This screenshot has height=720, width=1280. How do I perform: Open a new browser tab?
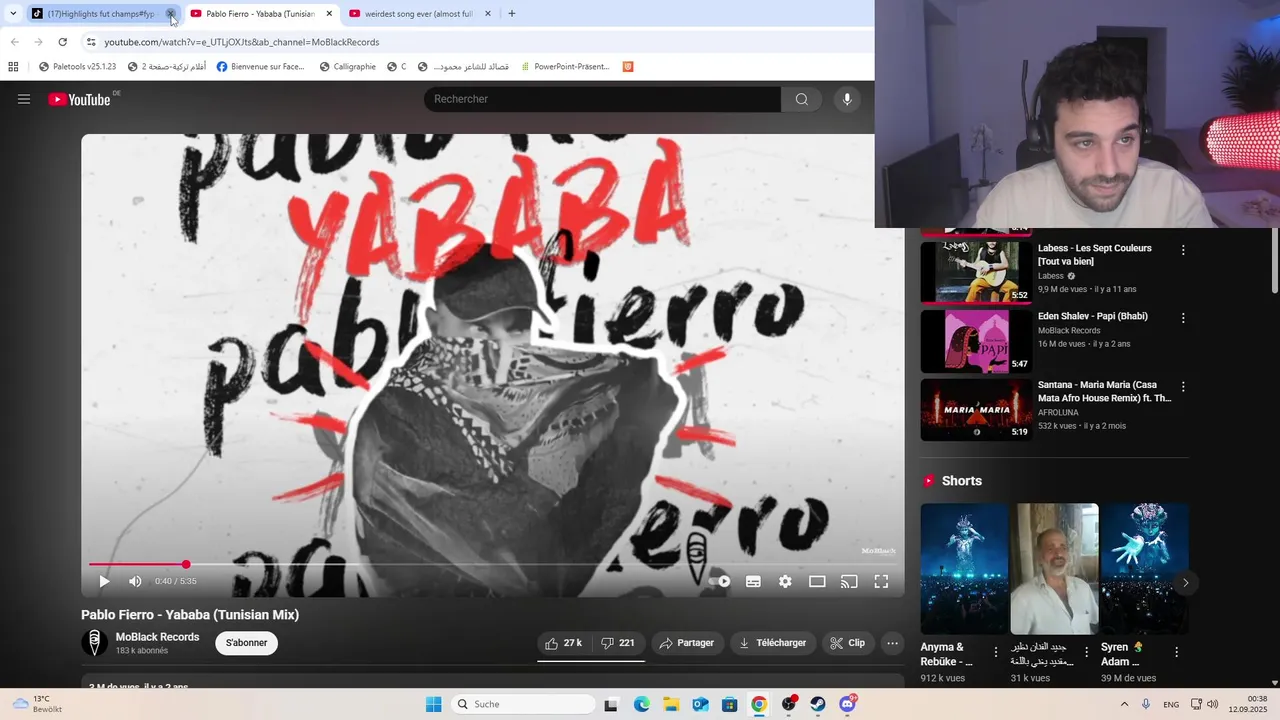pyautogui.click(x=512, y=14)
